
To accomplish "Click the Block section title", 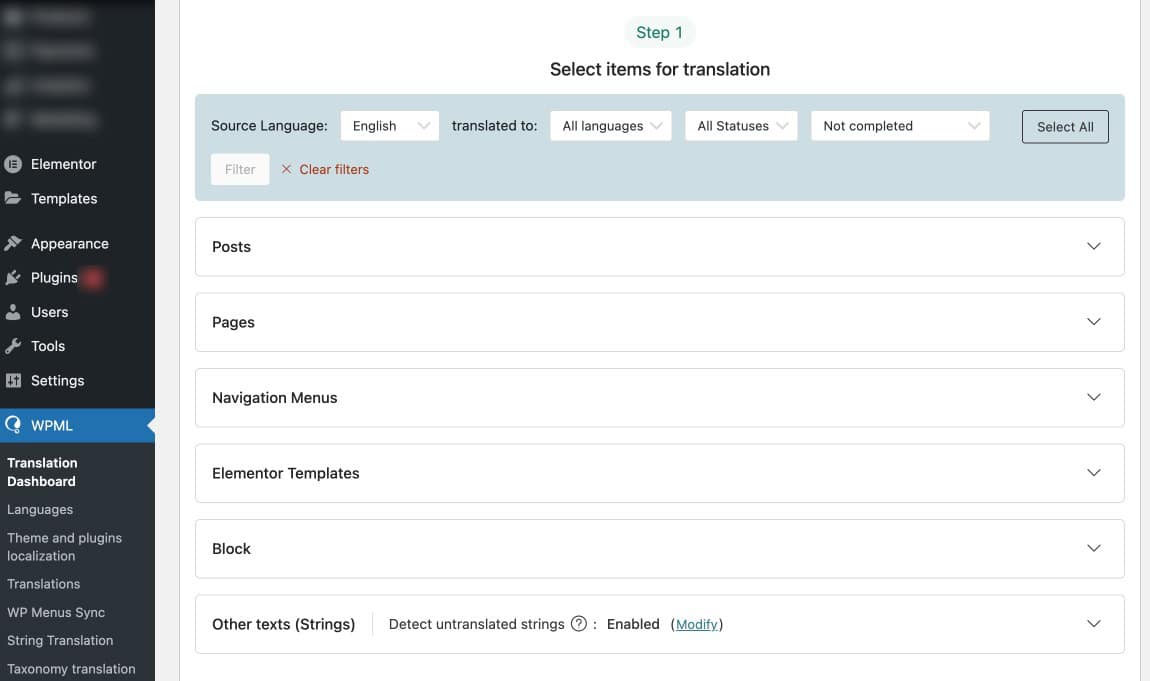I will click(231, 549).
